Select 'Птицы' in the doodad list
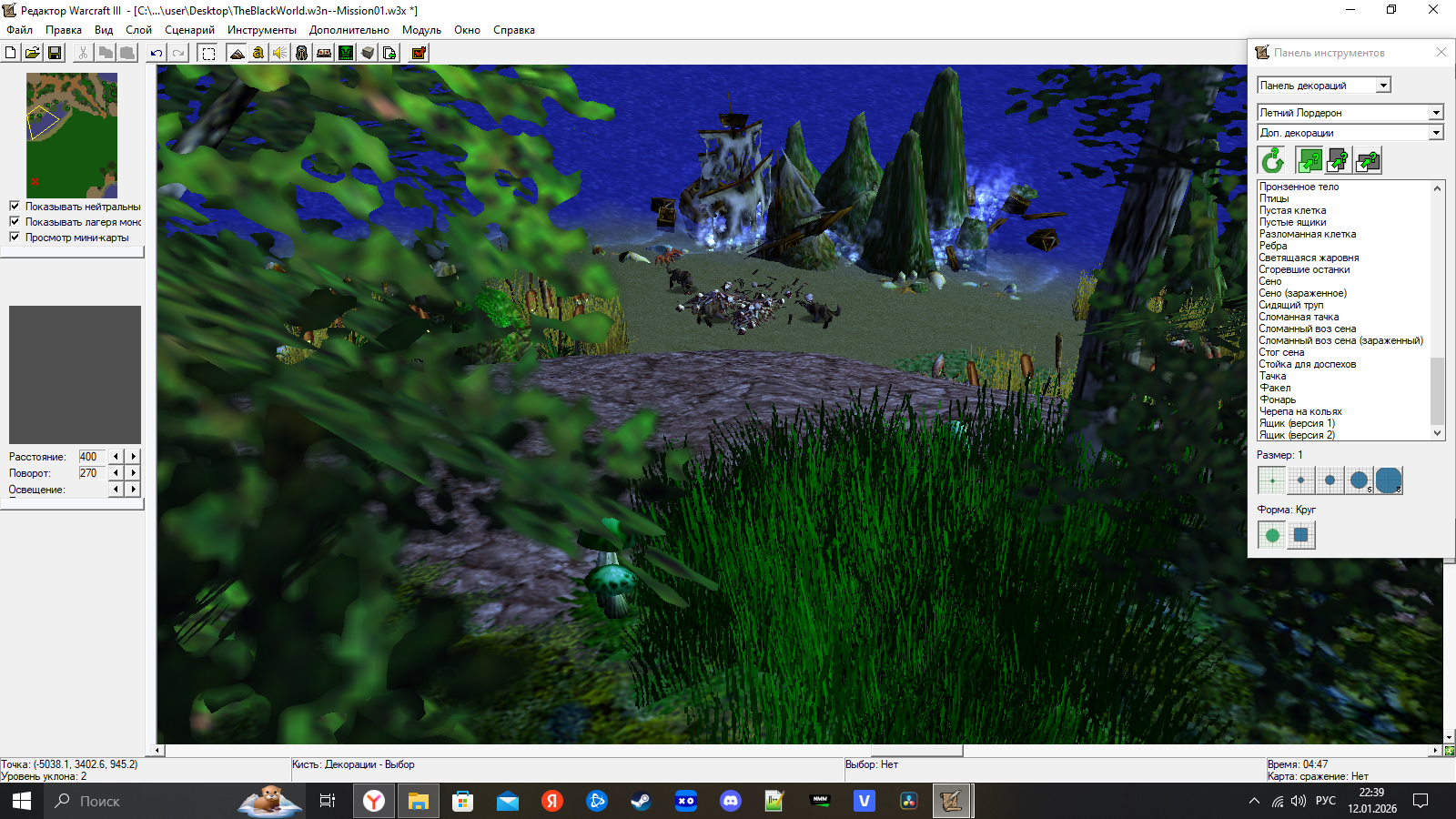 [x=1274, y=198]
